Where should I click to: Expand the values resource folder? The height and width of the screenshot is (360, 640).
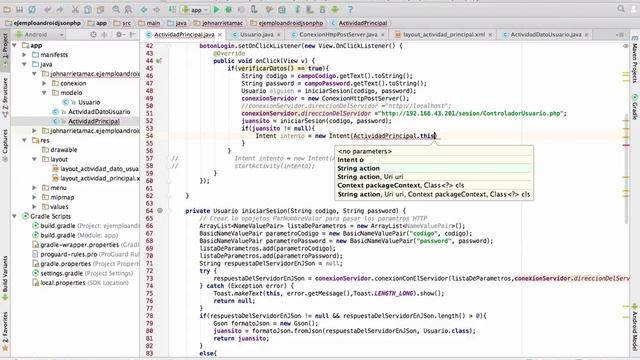(35, 207)
